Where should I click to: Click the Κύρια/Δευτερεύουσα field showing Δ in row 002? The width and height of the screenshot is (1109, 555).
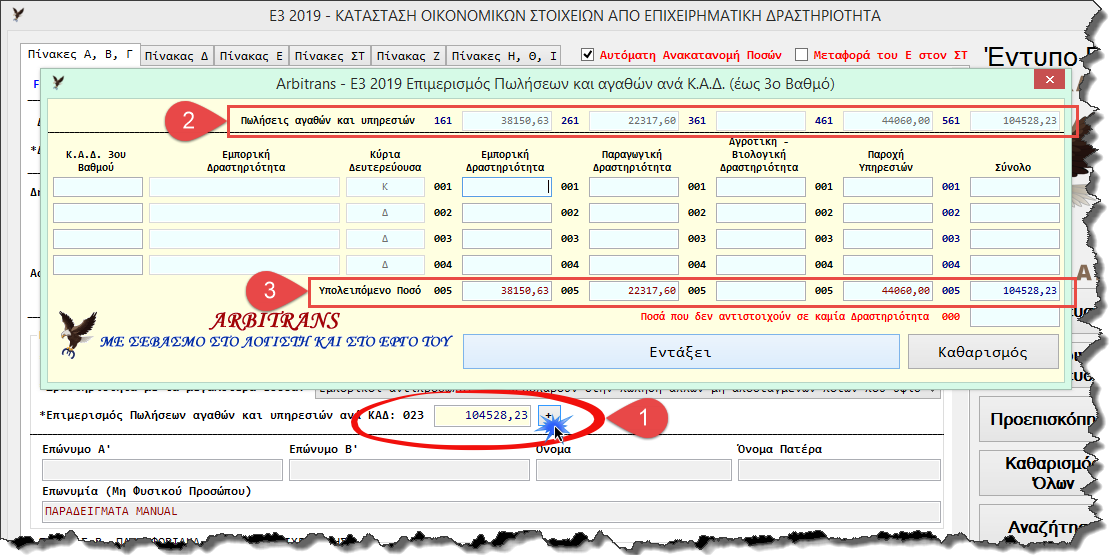click(x=385, y=213)
